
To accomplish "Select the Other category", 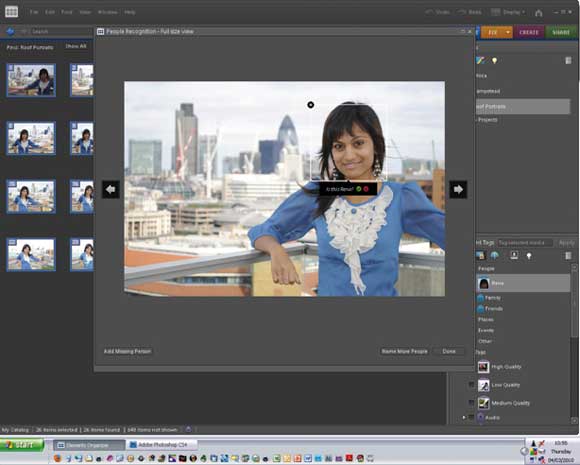I will [x=485, y=341].
